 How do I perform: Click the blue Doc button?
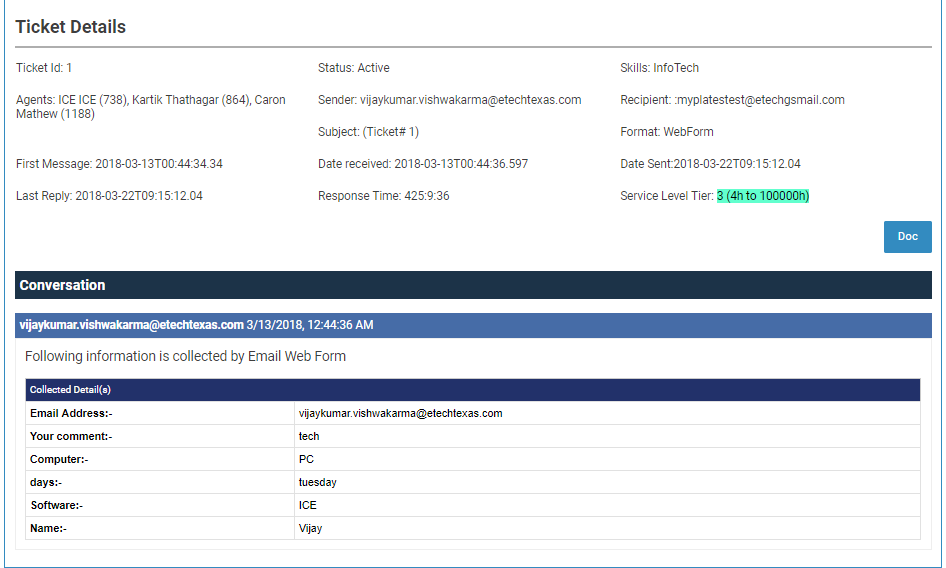(x=907, y=237)
